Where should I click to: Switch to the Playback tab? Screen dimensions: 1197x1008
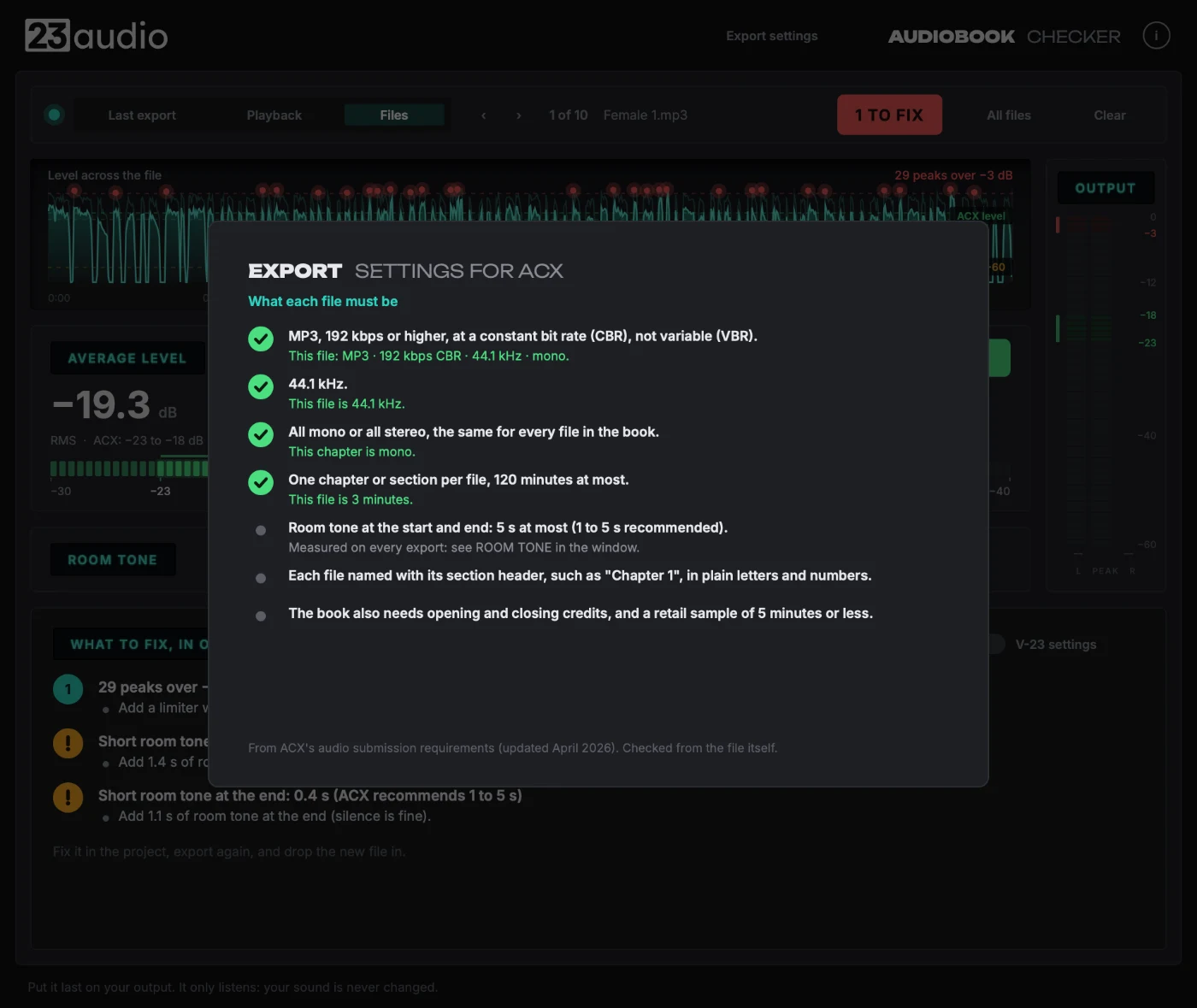pyautogui.click(x=274, y=115)
